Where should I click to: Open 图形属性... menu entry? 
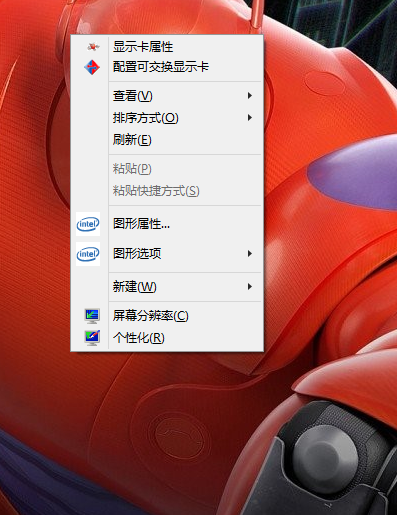pos(167,224)
